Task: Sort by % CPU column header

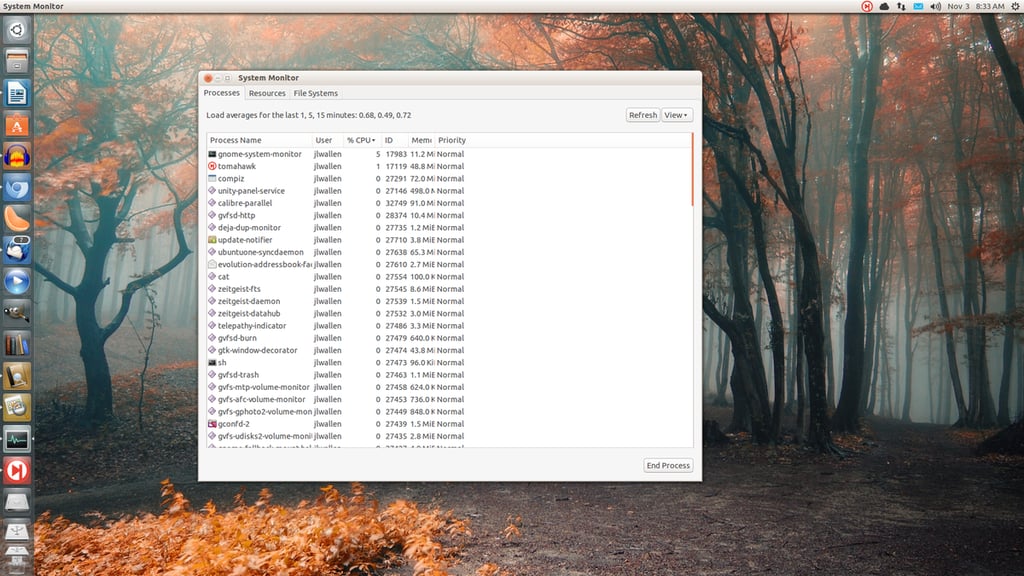Action: [360, 140]
